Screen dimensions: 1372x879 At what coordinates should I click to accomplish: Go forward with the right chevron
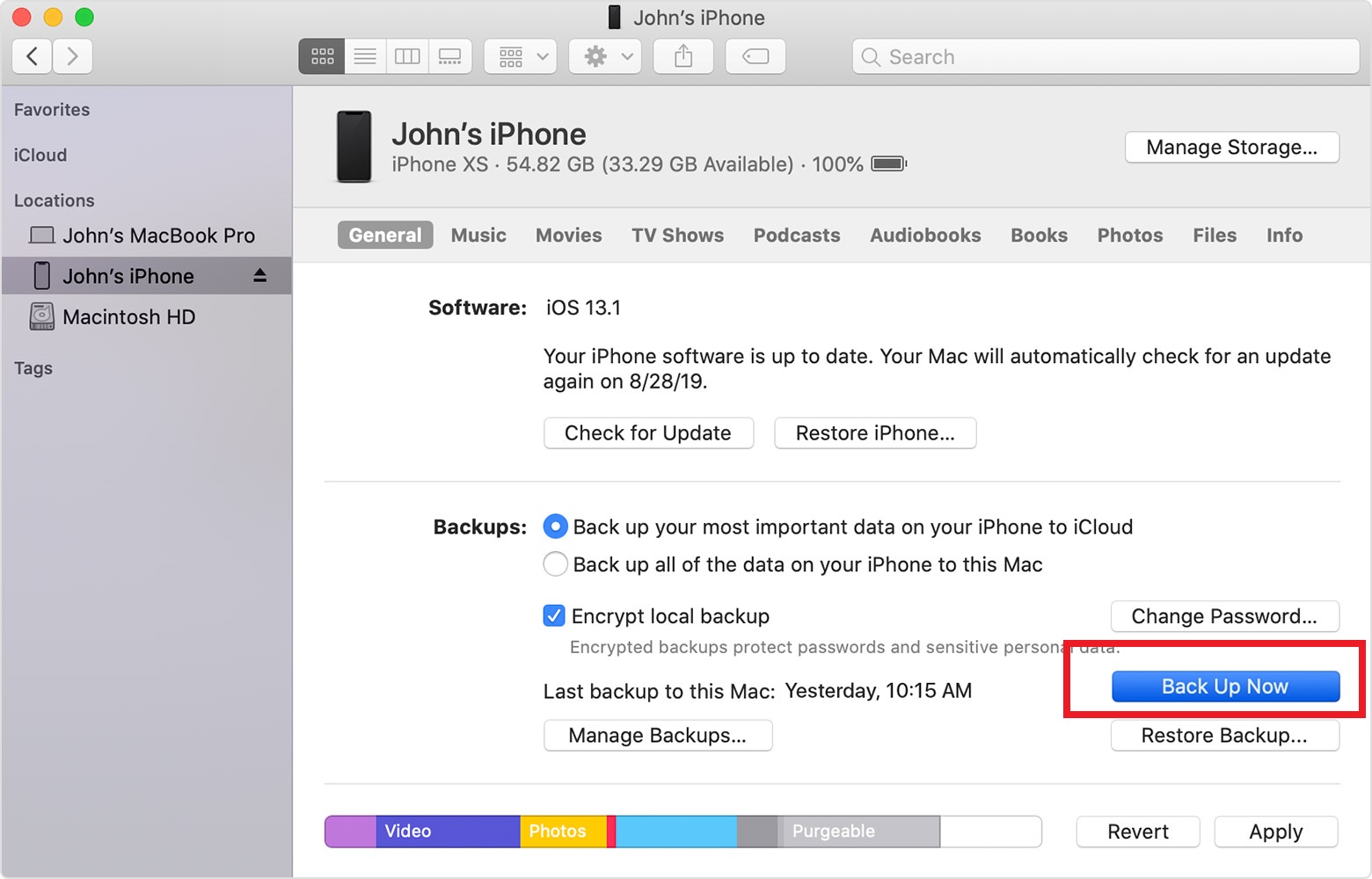(x=72, y=56)
